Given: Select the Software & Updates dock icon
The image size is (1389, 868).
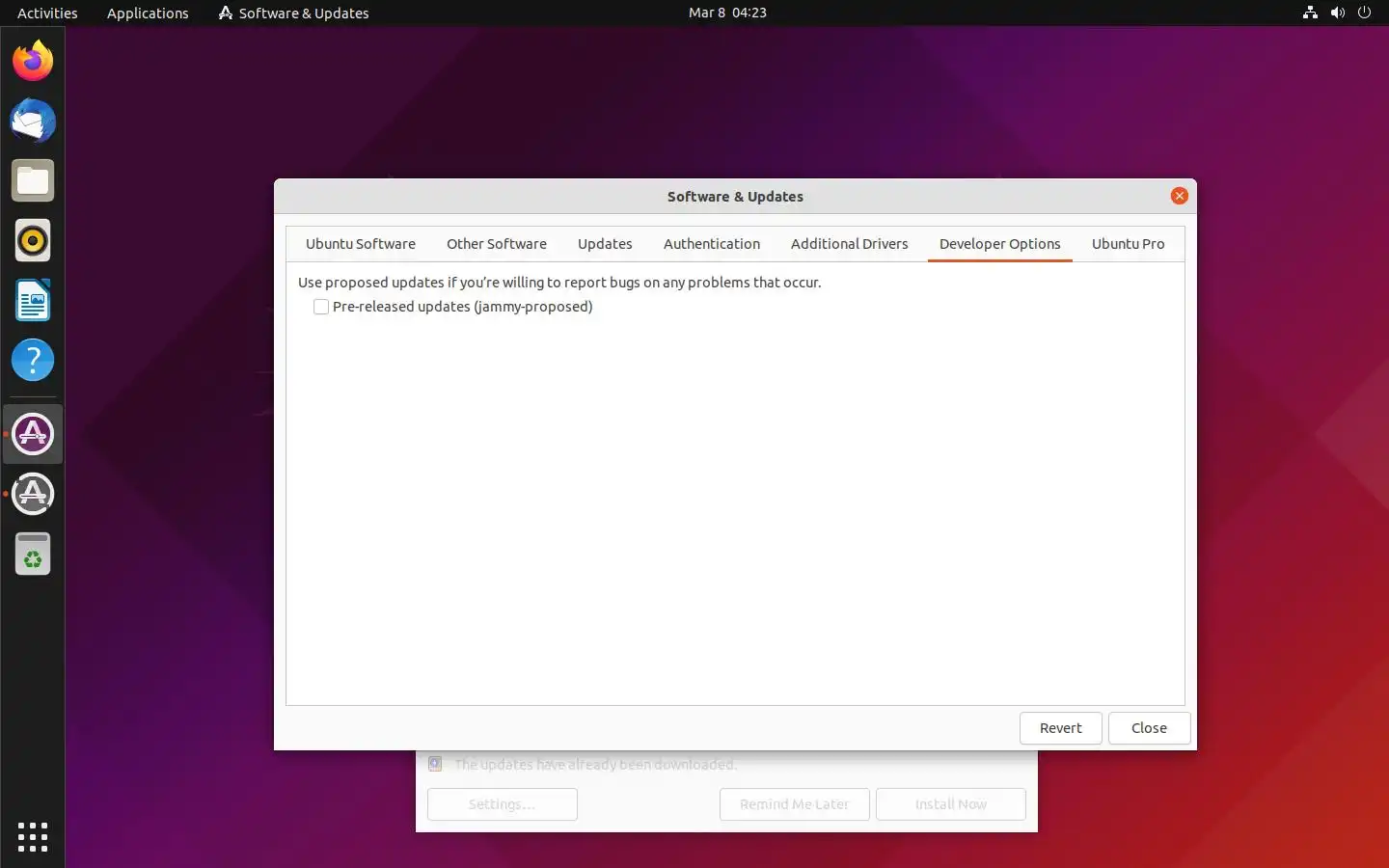Looking at the screenshot, I should (x=33, y=434).
